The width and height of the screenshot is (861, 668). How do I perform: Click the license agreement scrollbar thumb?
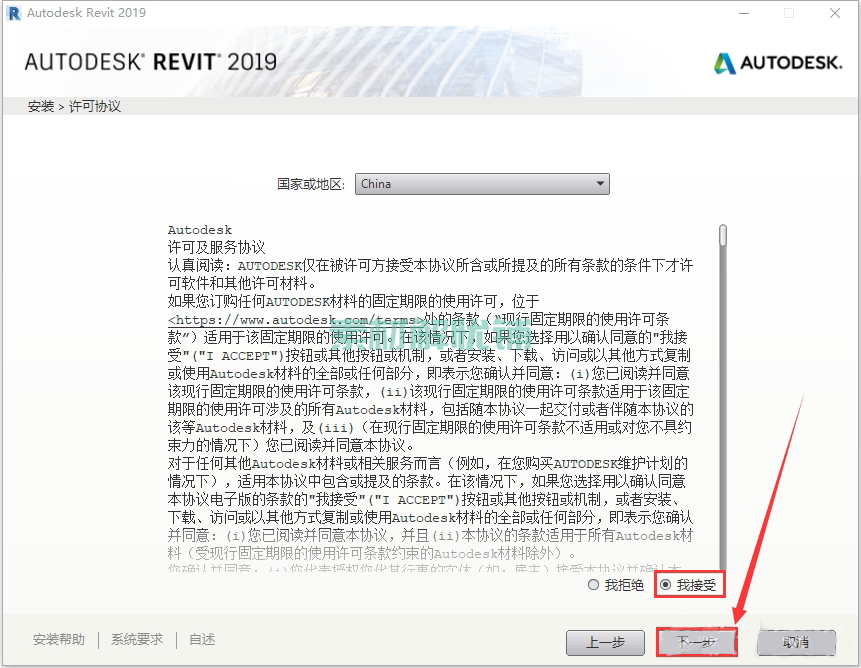coord(723,235)
